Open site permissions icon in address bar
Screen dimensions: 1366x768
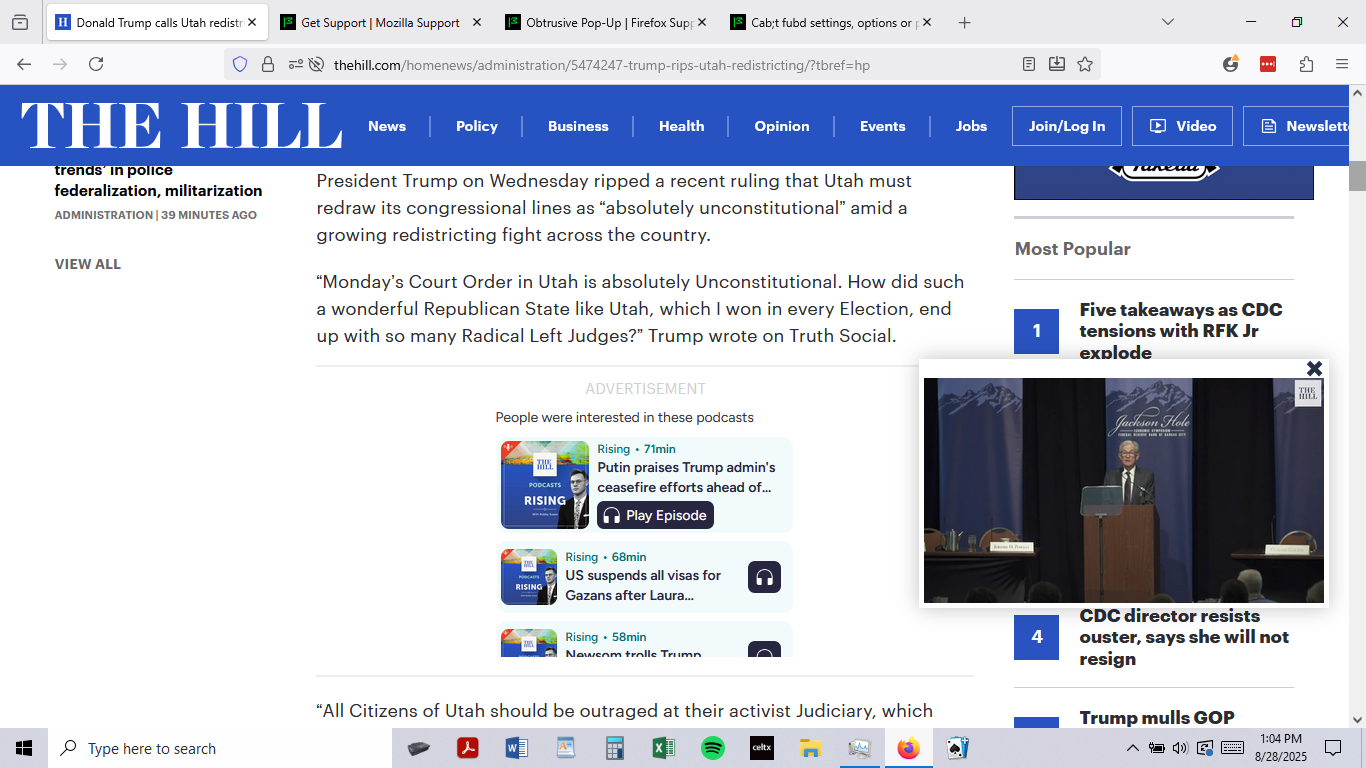click(x=295, y=64)
